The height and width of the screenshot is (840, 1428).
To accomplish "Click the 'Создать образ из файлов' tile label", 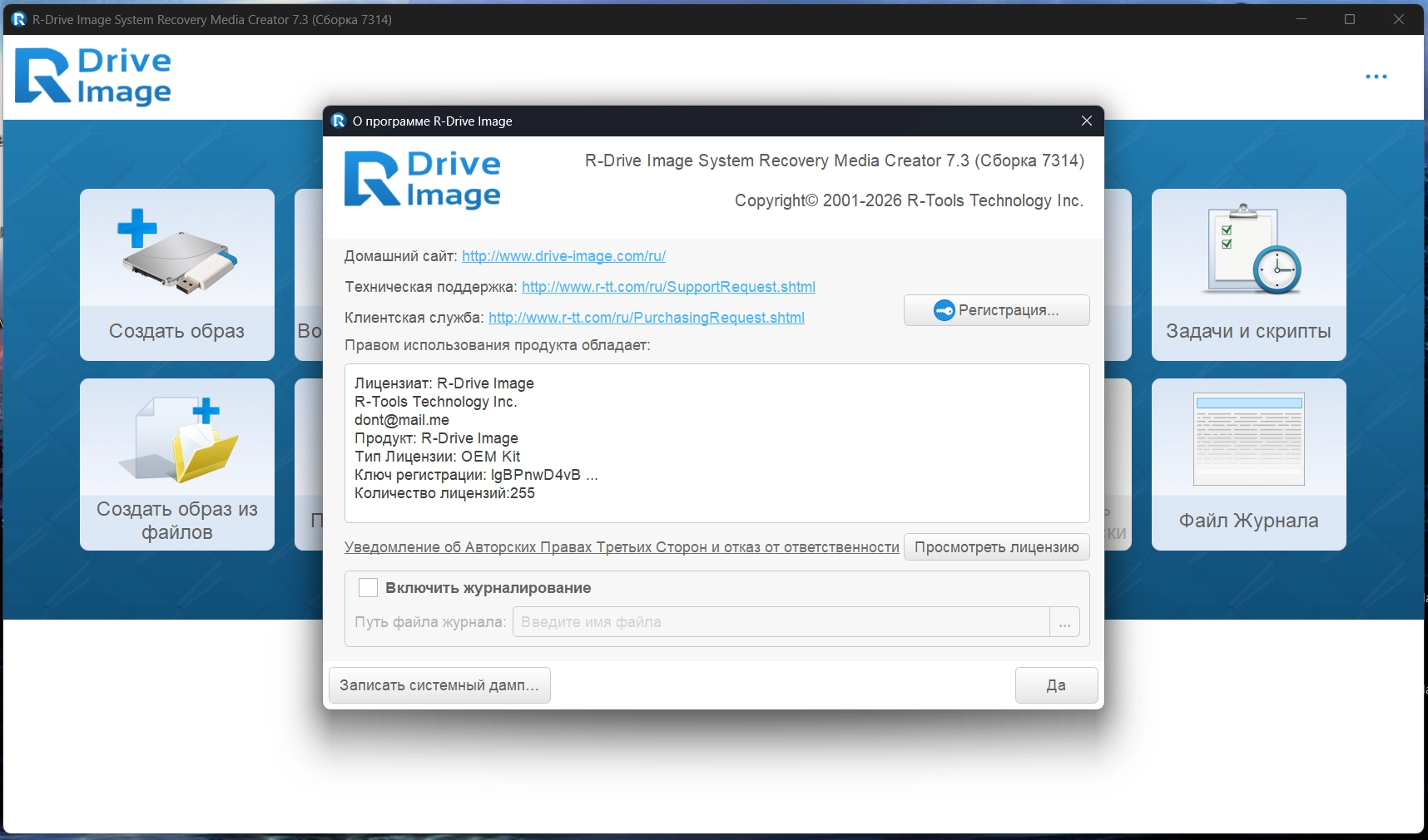I will pos(177,521).
